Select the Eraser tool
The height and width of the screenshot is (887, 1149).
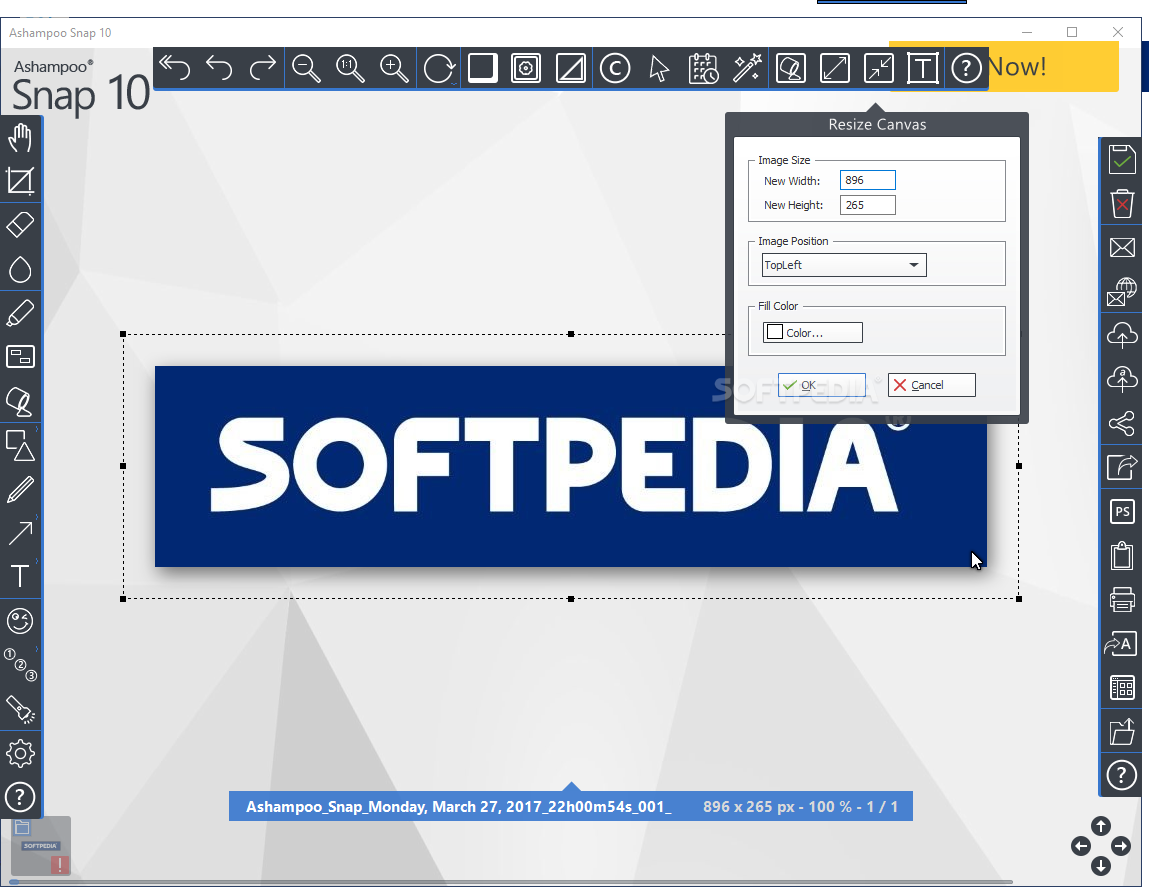[20, 225]
